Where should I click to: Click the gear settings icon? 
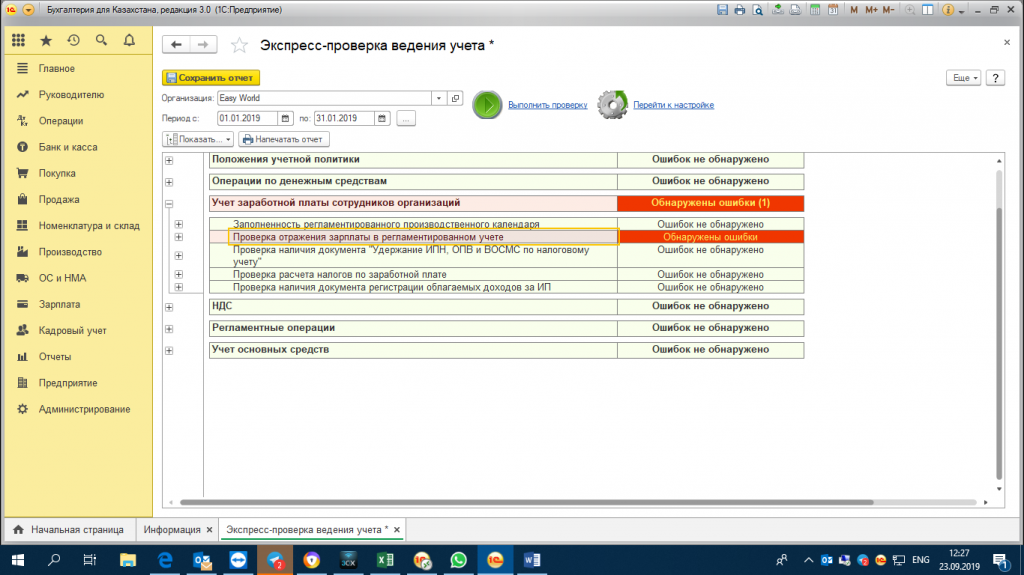[613, 105]
